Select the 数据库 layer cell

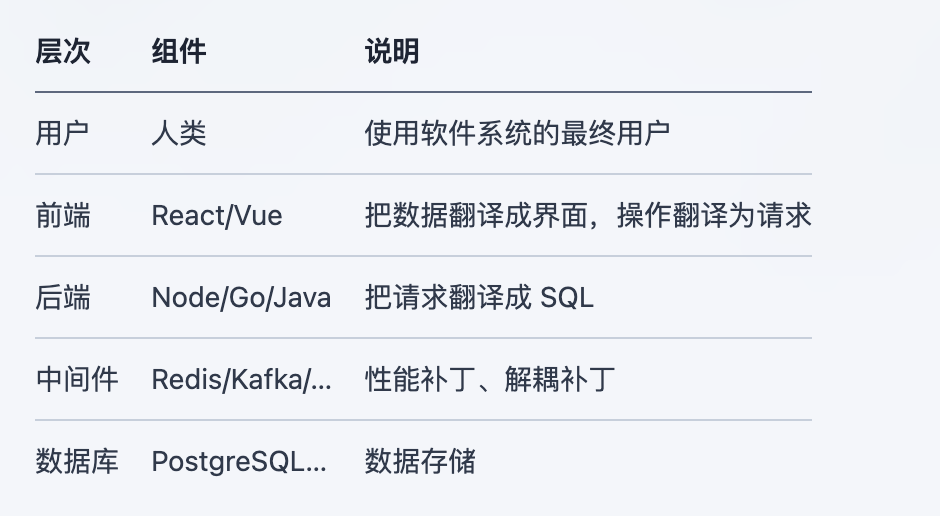tap(77, 461)
